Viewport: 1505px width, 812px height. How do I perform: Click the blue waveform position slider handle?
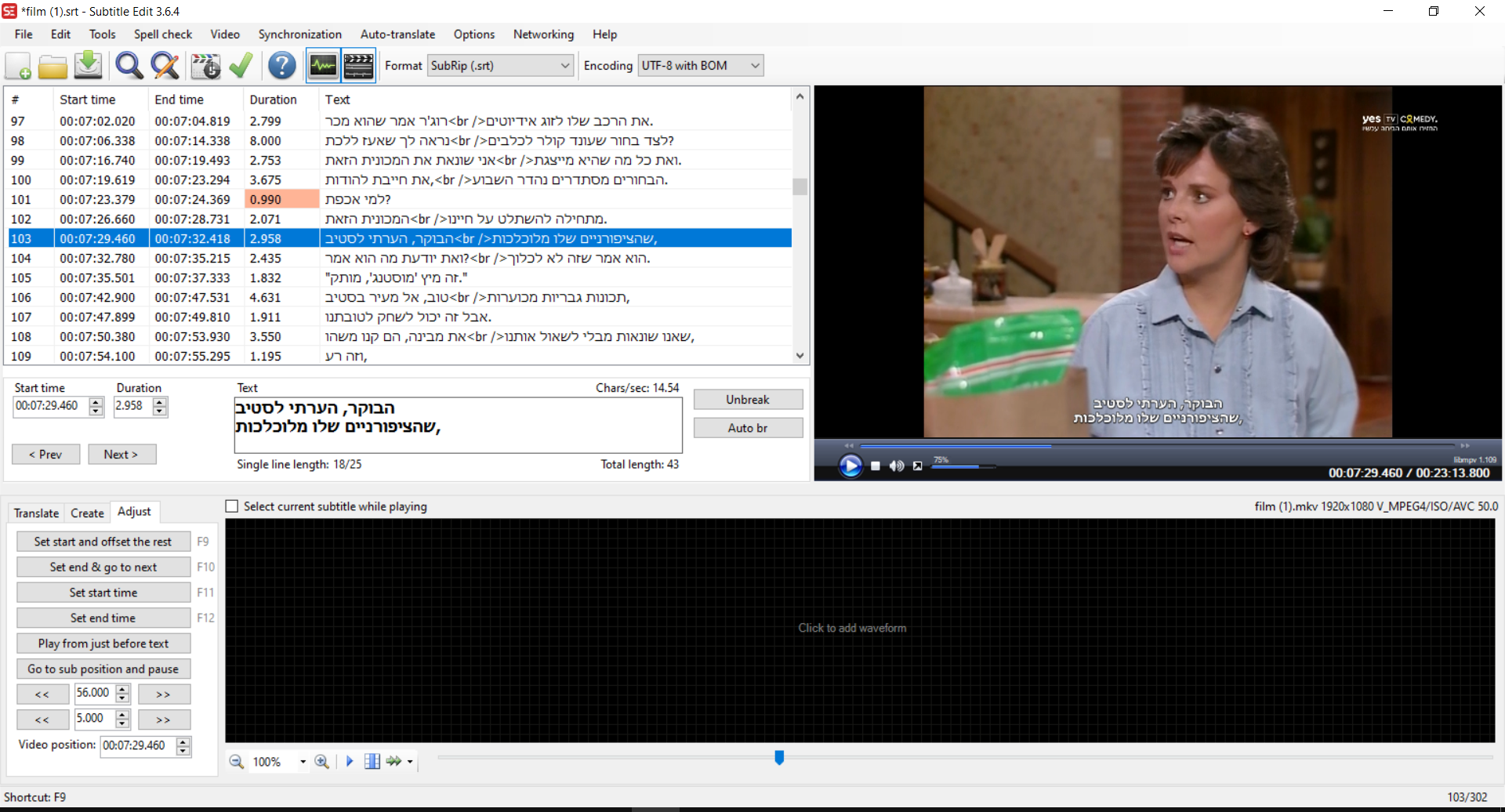click(779, 757)
